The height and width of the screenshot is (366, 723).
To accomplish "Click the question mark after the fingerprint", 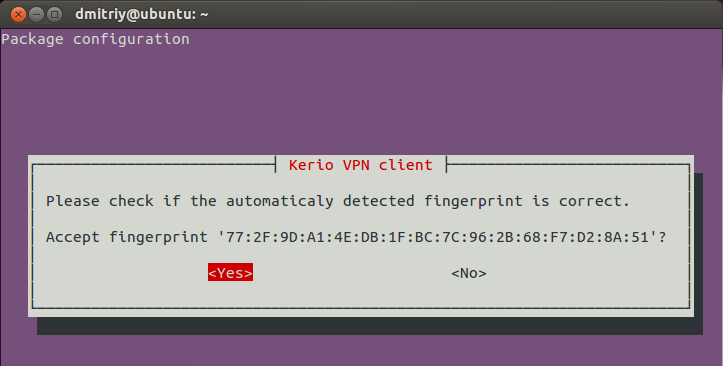I will click(662, 237).
